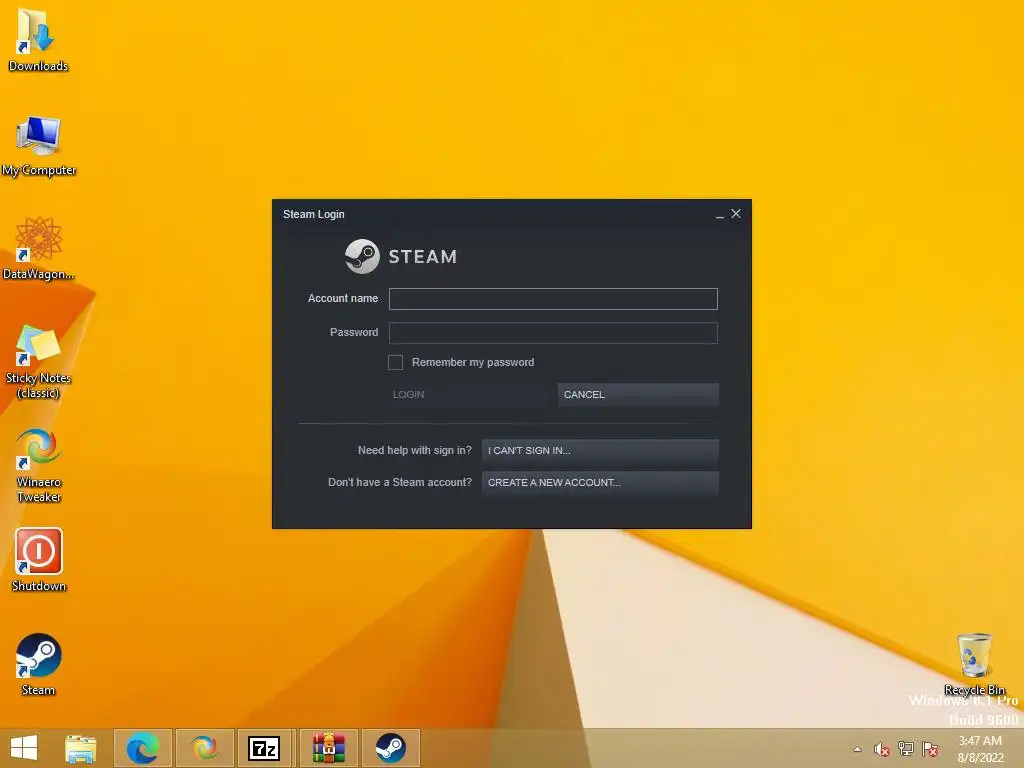Open Winaero Tweaker from the taskbar
The height and width of the screenshot is (768, 1024).
tap(204, 748)
